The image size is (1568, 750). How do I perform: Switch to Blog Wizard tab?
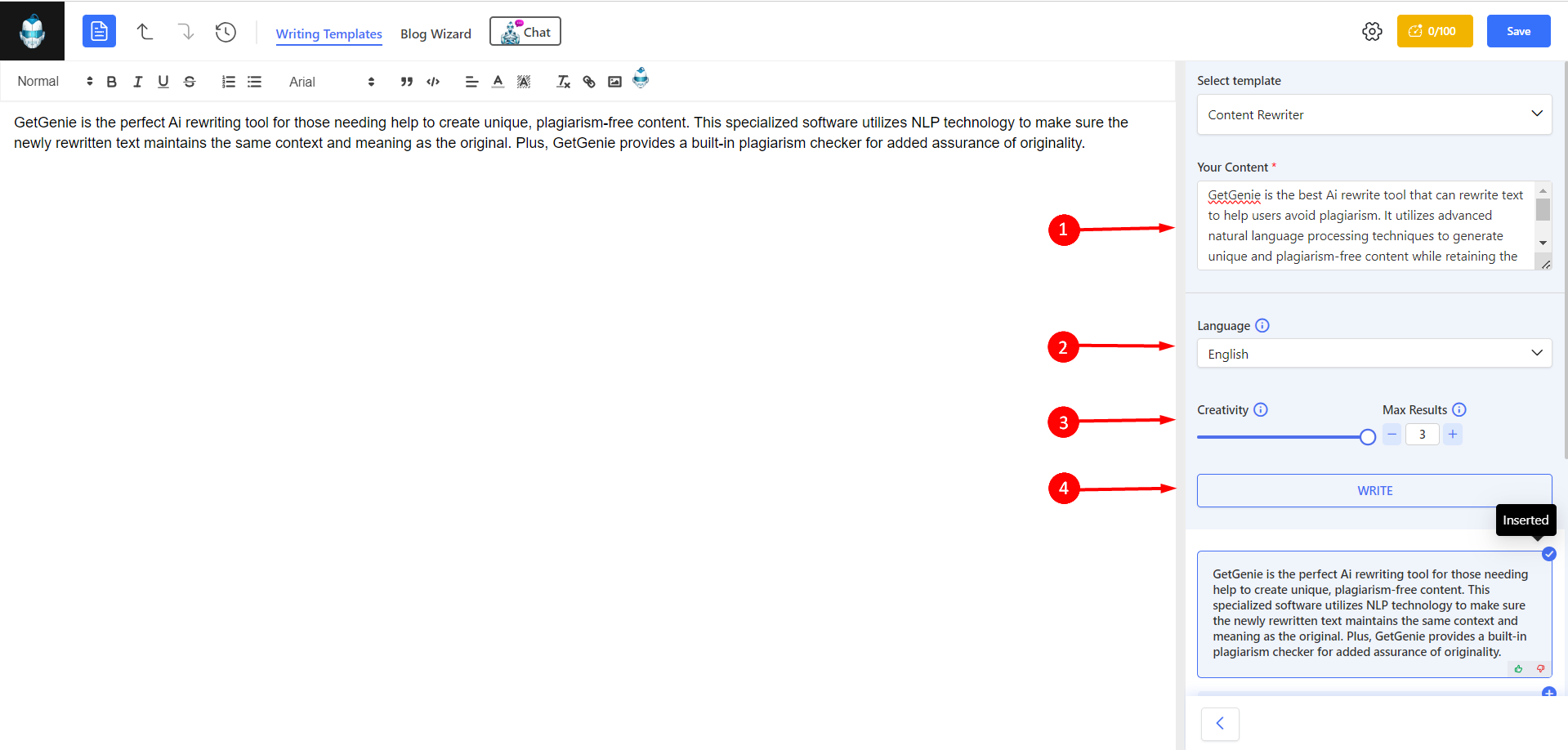tap(436, 33)
